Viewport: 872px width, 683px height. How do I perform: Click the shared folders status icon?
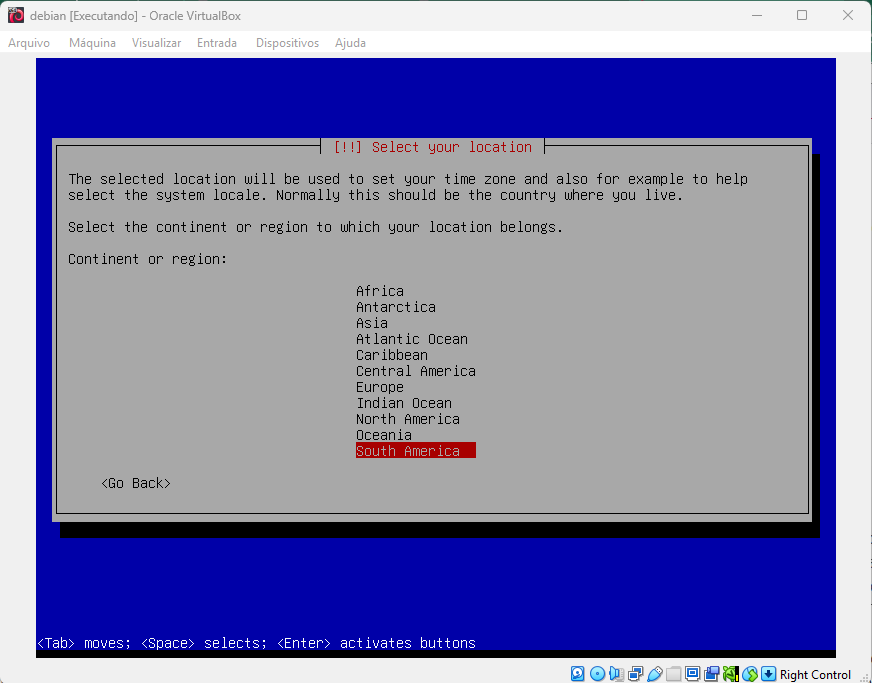pyautogui.click(x=673, y=674)
